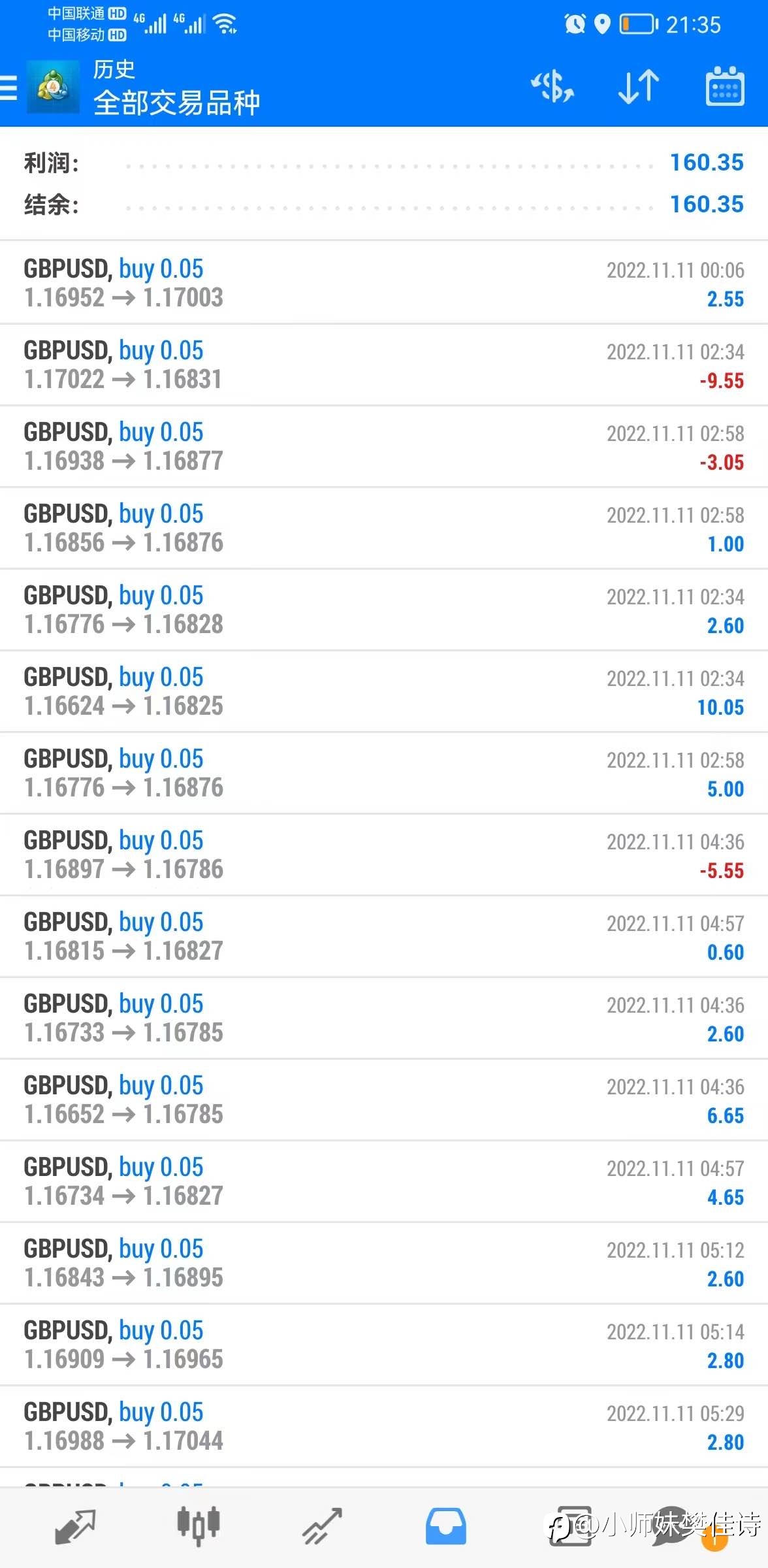Open the GBPUSD trade closed at 05:29
The width and height of the screenshot is (768, 1568).
(x=384, y=1426)
